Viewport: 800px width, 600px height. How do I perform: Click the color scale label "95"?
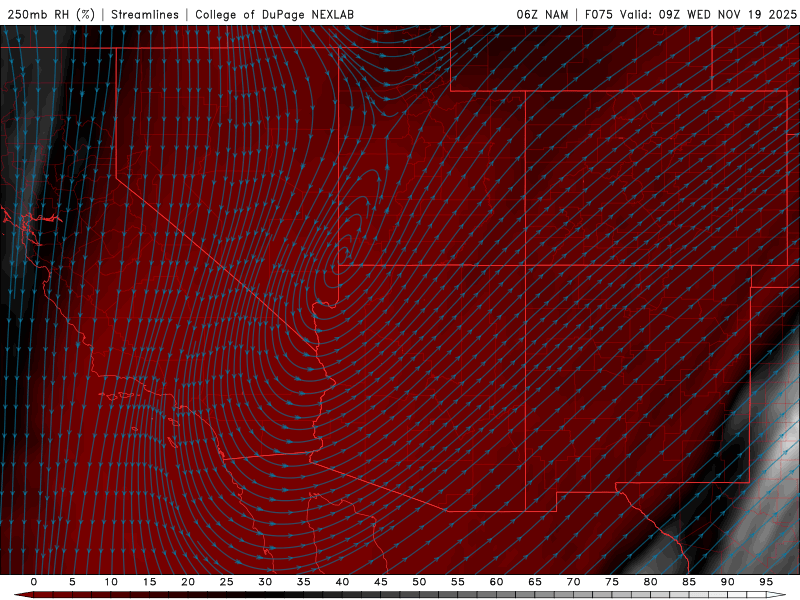coord(766,582)
